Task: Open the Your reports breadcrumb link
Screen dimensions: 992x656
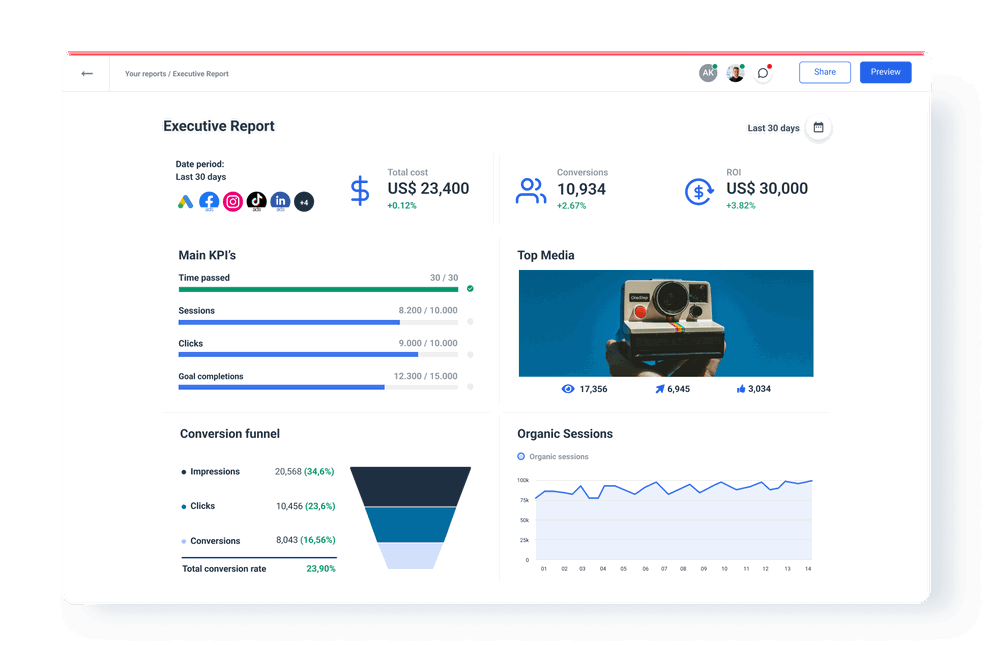Action: 146,73
